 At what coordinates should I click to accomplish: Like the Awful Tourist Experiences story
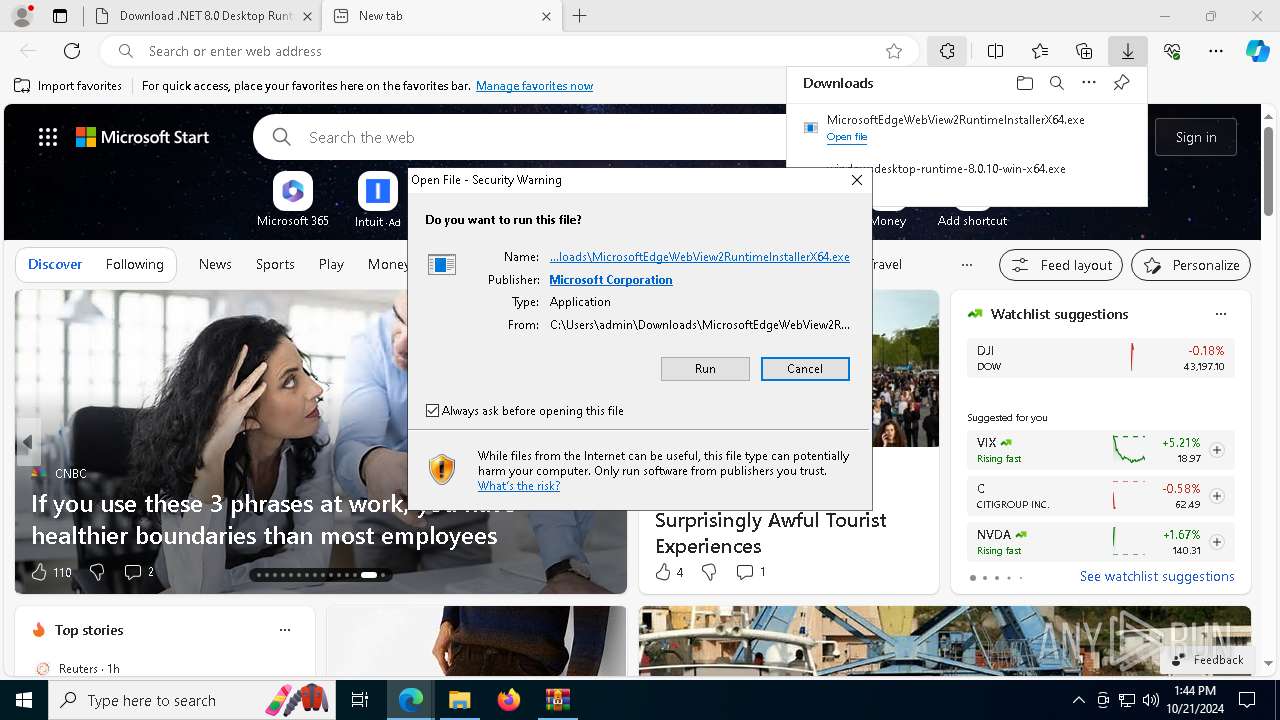point(669,572)
